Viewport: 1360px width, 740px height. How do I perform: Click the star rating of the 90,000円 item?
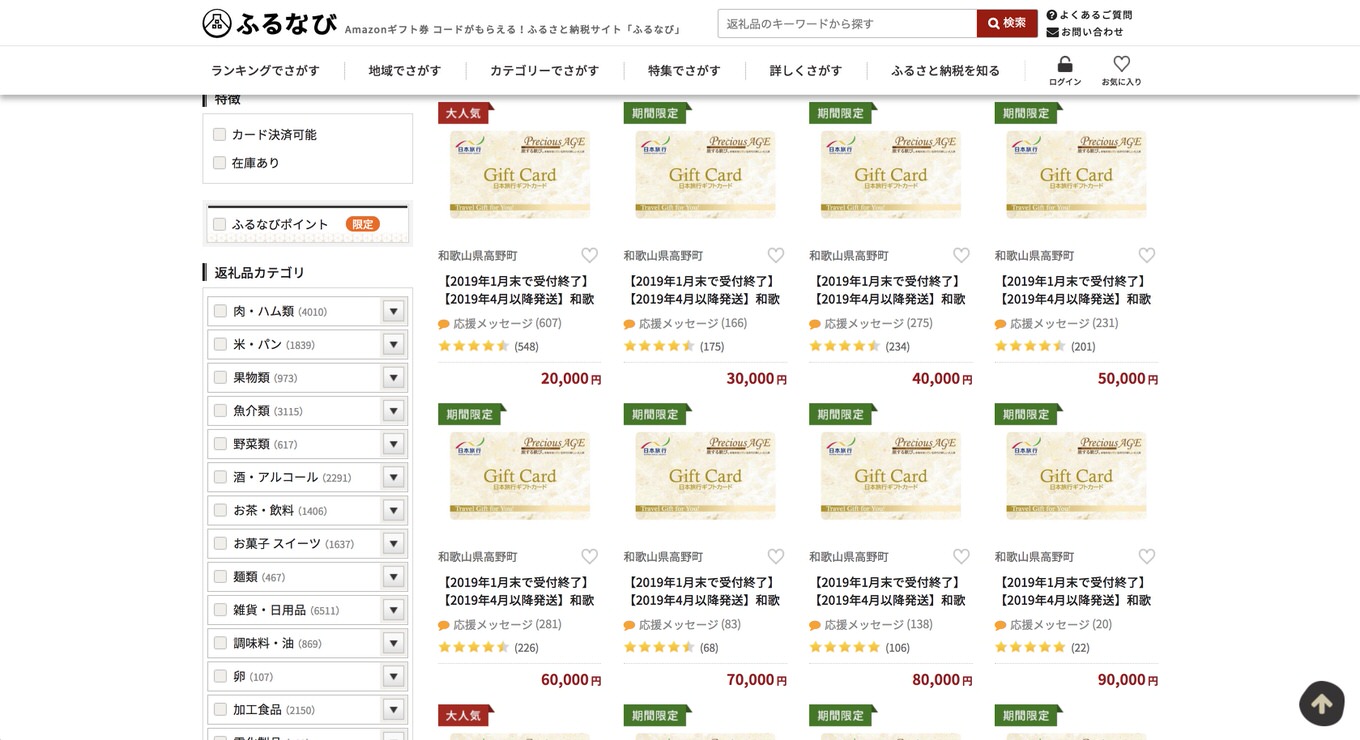click(x=1031, y=647)
